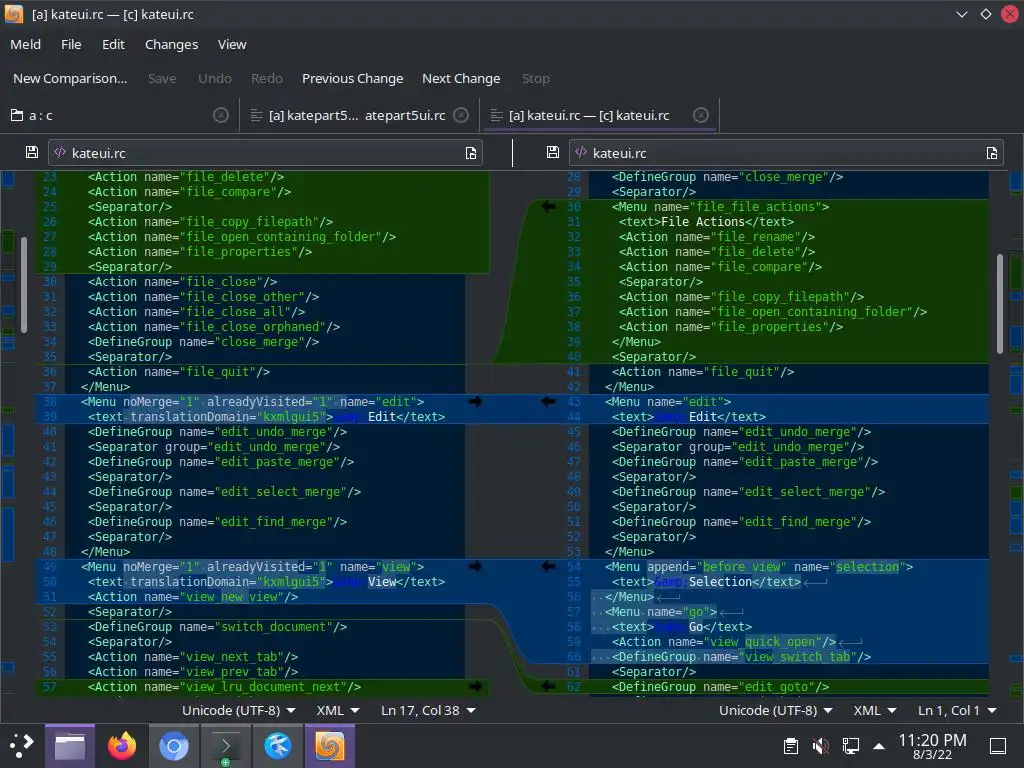Open left pane Unicode (UTF-8) encoding dropdown
The height and width of the screenshot is (768, 1024).
[238, 711]
